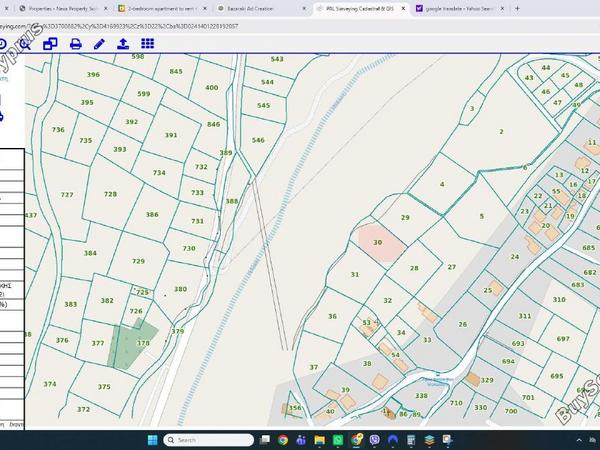Select parcel 338 on the map
Image resolution: width=600 pixels, height=450 pixels.
tap(421, 396)
